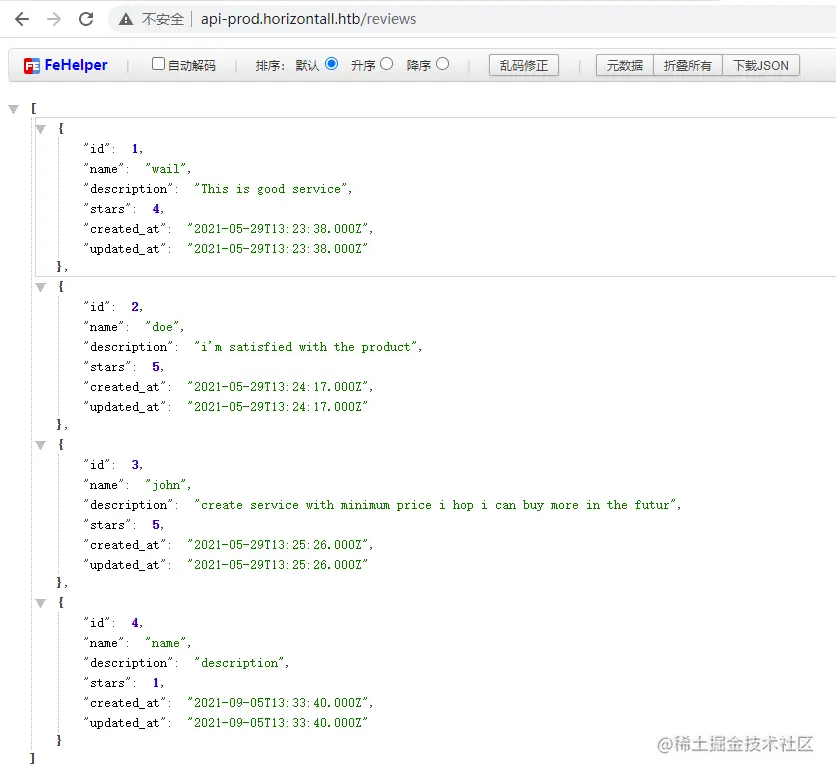Click the "This is good service" description
Screen dimensions: 836x776
point(270,189)
